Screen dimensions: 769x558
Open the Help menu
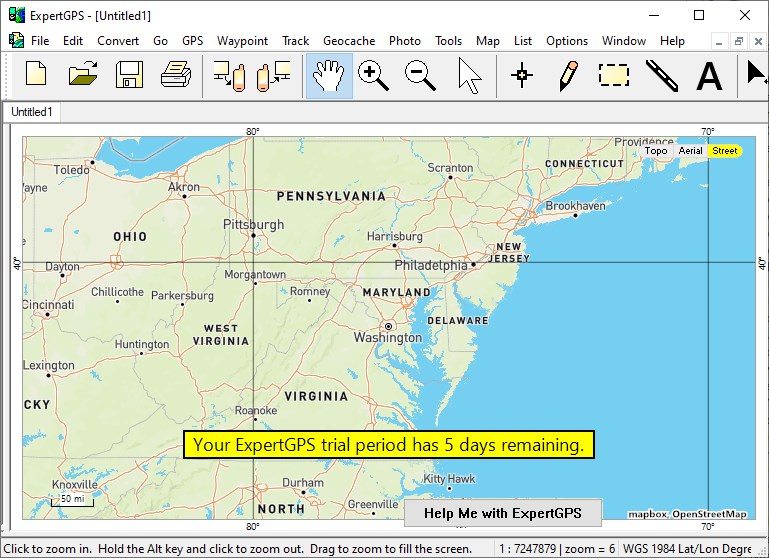point(672,41)
